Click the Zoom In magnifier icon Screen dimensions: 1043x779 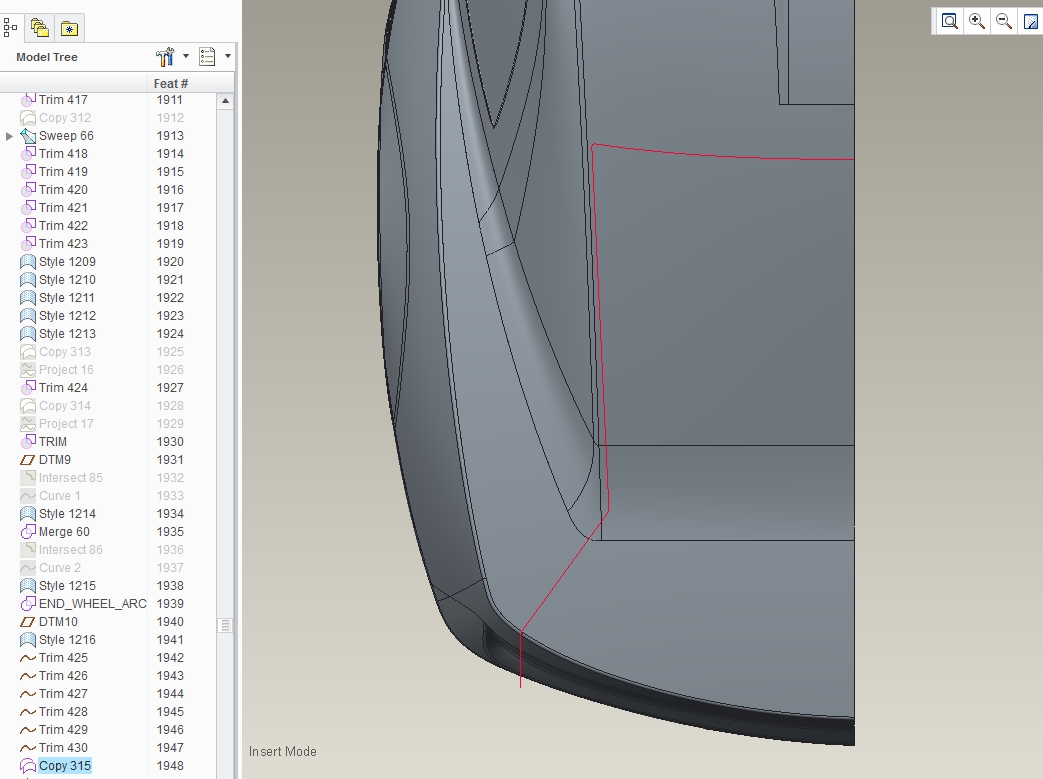tap(976, 21)
